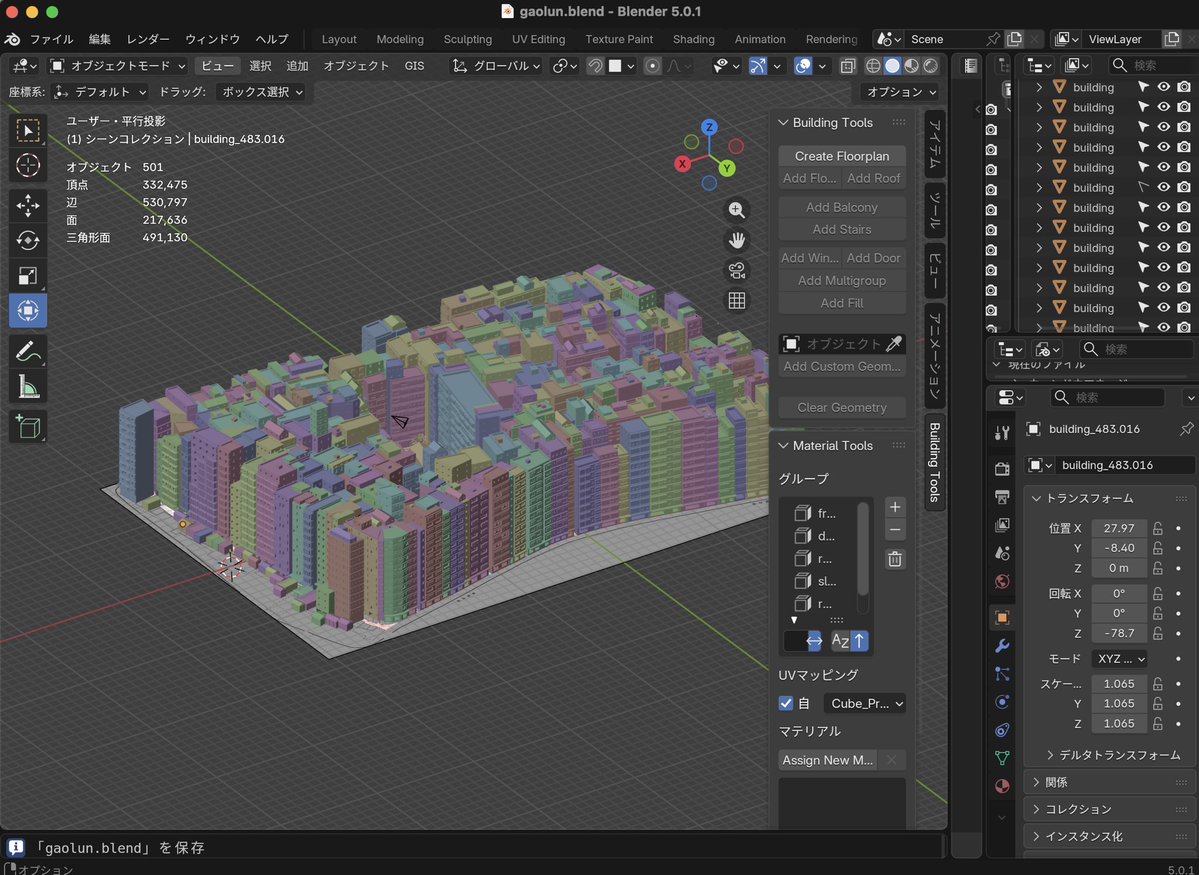Click the camera view icon in viewport gizmos
Screen dimensions: 1199x875
[737, 268]
